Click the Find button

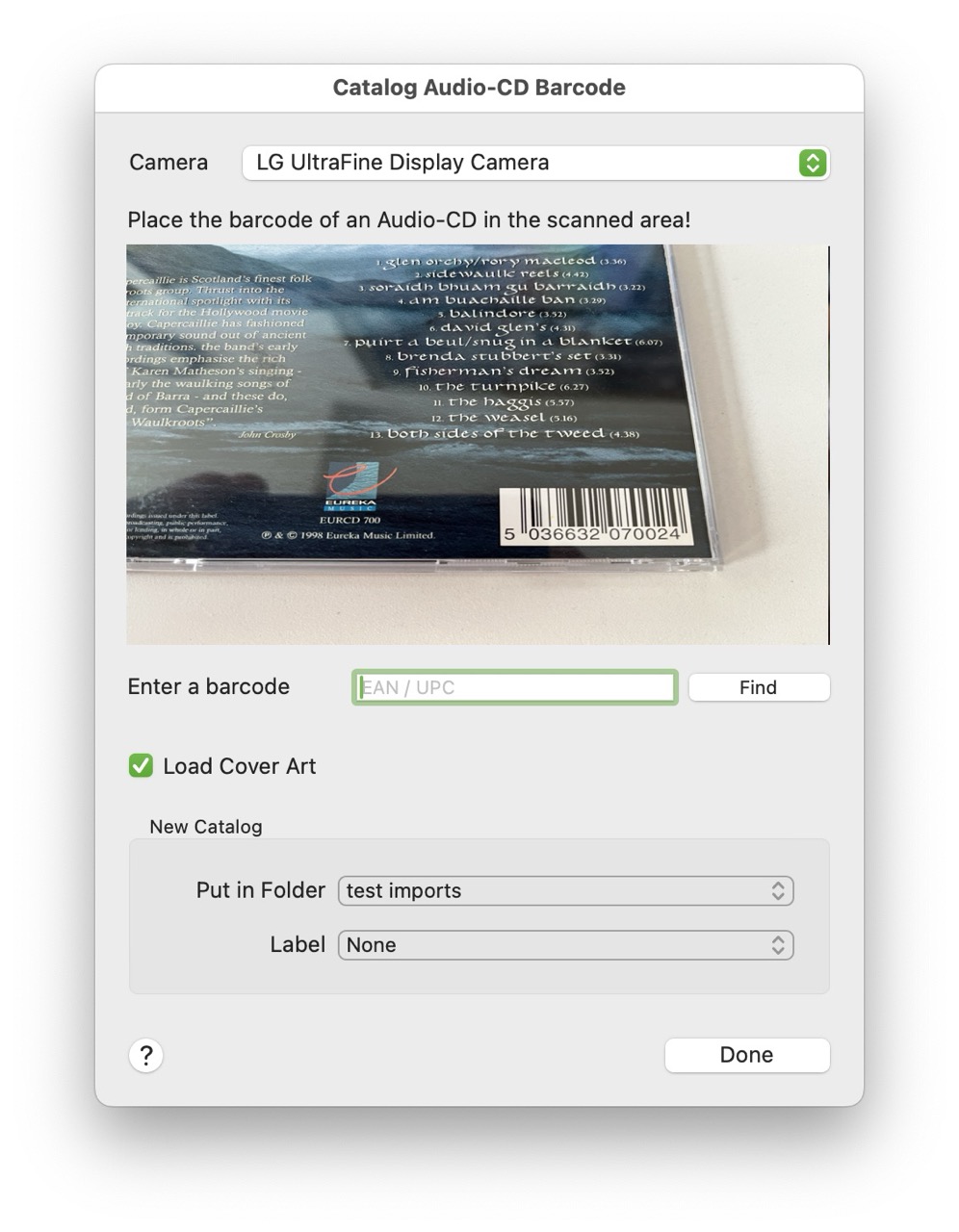(x=759, y=687)
